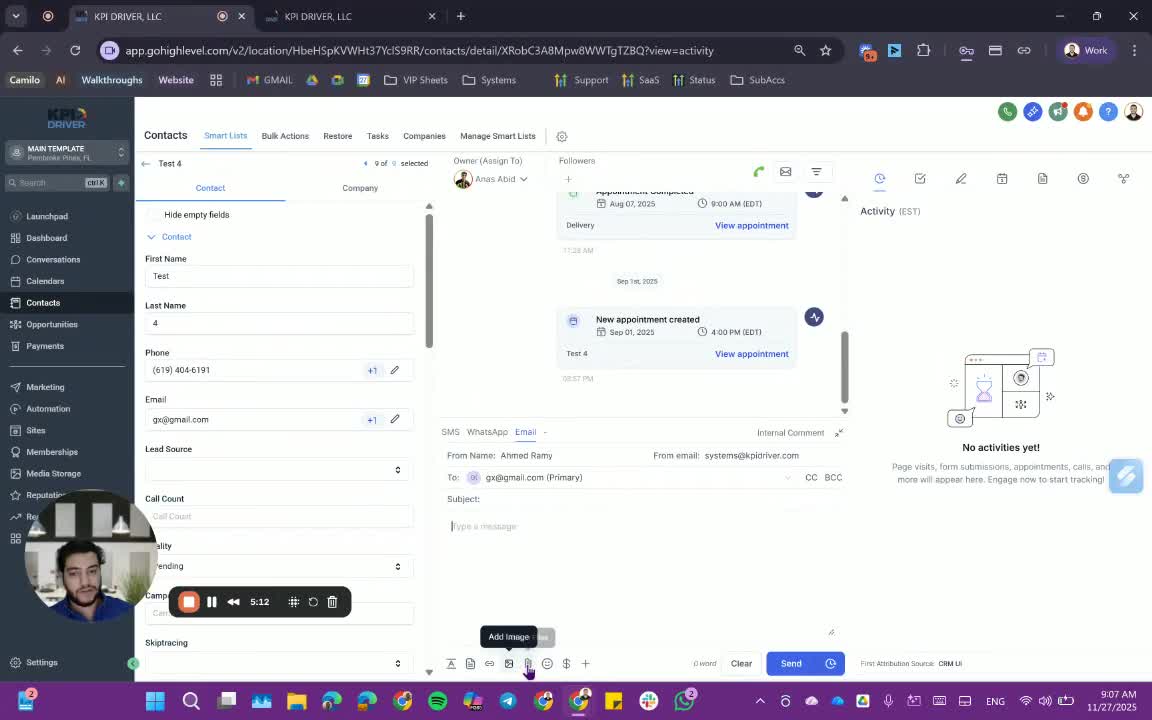The image size is (1152, 720).
Task: Click the envelope icon in conversation header
Action: click(785, 172)
